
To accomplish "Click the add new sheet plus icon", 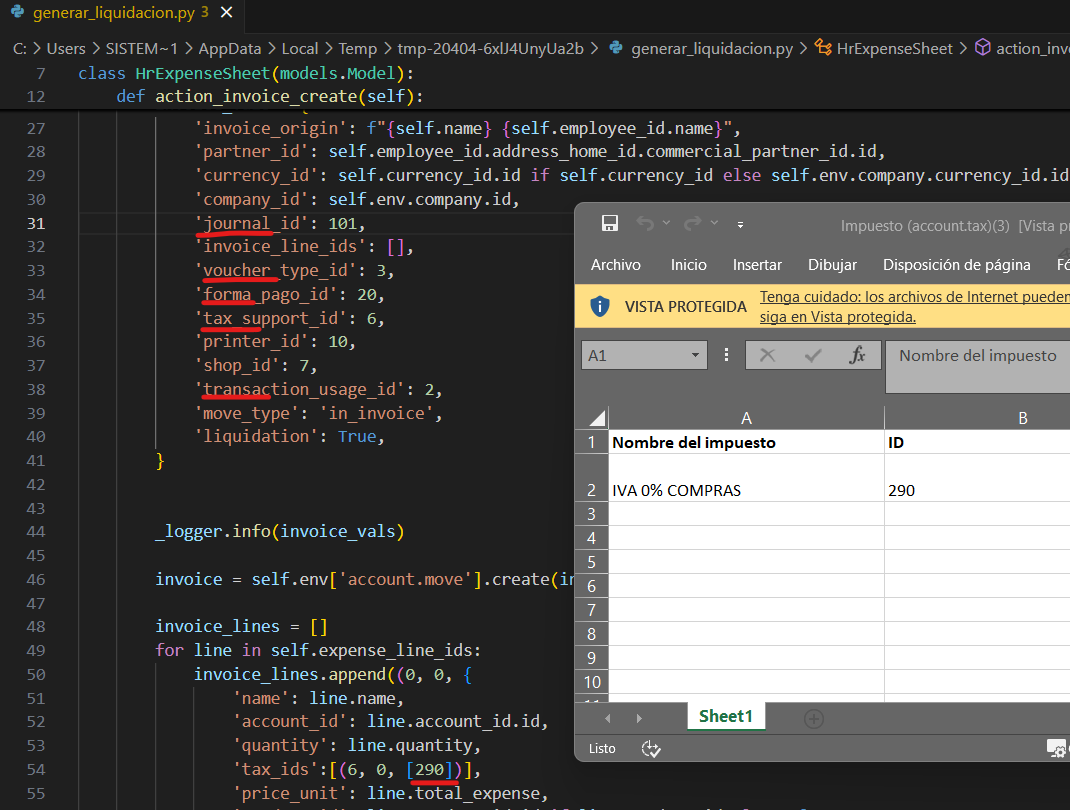I will click(814, 718).
